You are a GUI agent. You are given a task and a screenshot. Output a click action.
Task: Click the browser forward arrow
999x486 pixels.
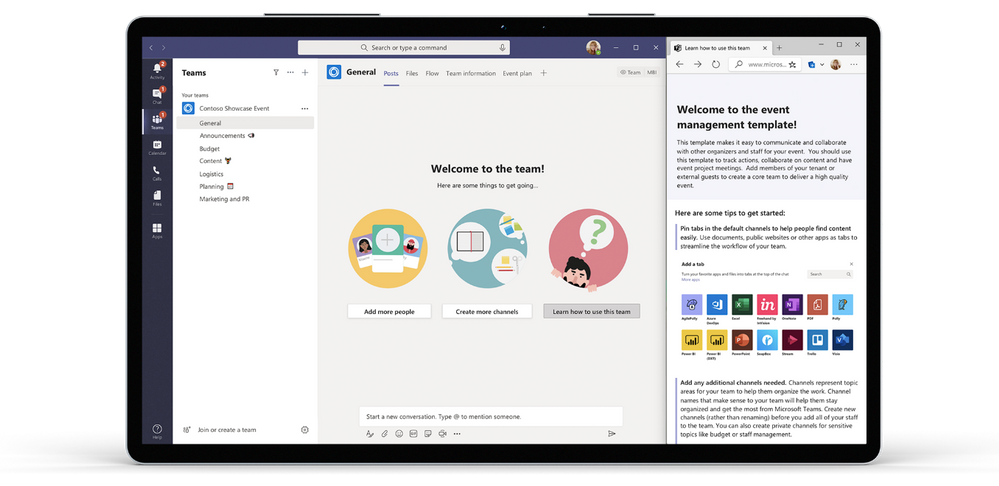coord(698,64)
